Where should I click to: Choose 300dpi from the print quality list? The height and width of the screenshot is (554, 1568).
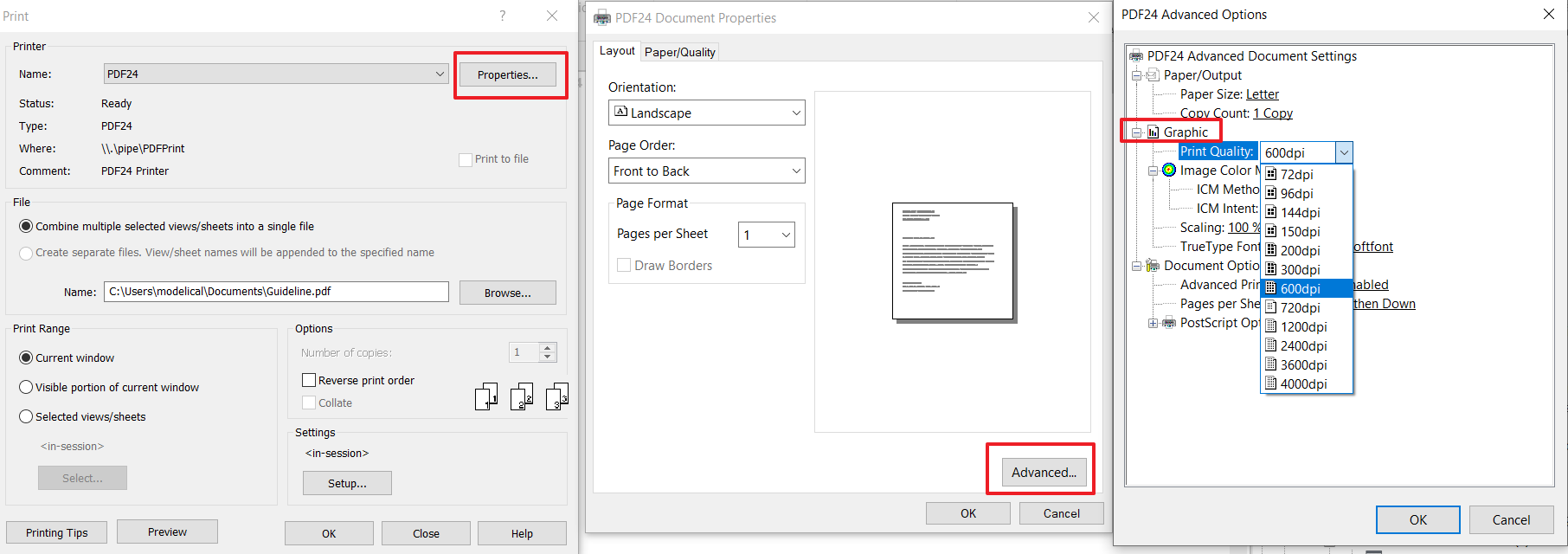click(1307, 269)
